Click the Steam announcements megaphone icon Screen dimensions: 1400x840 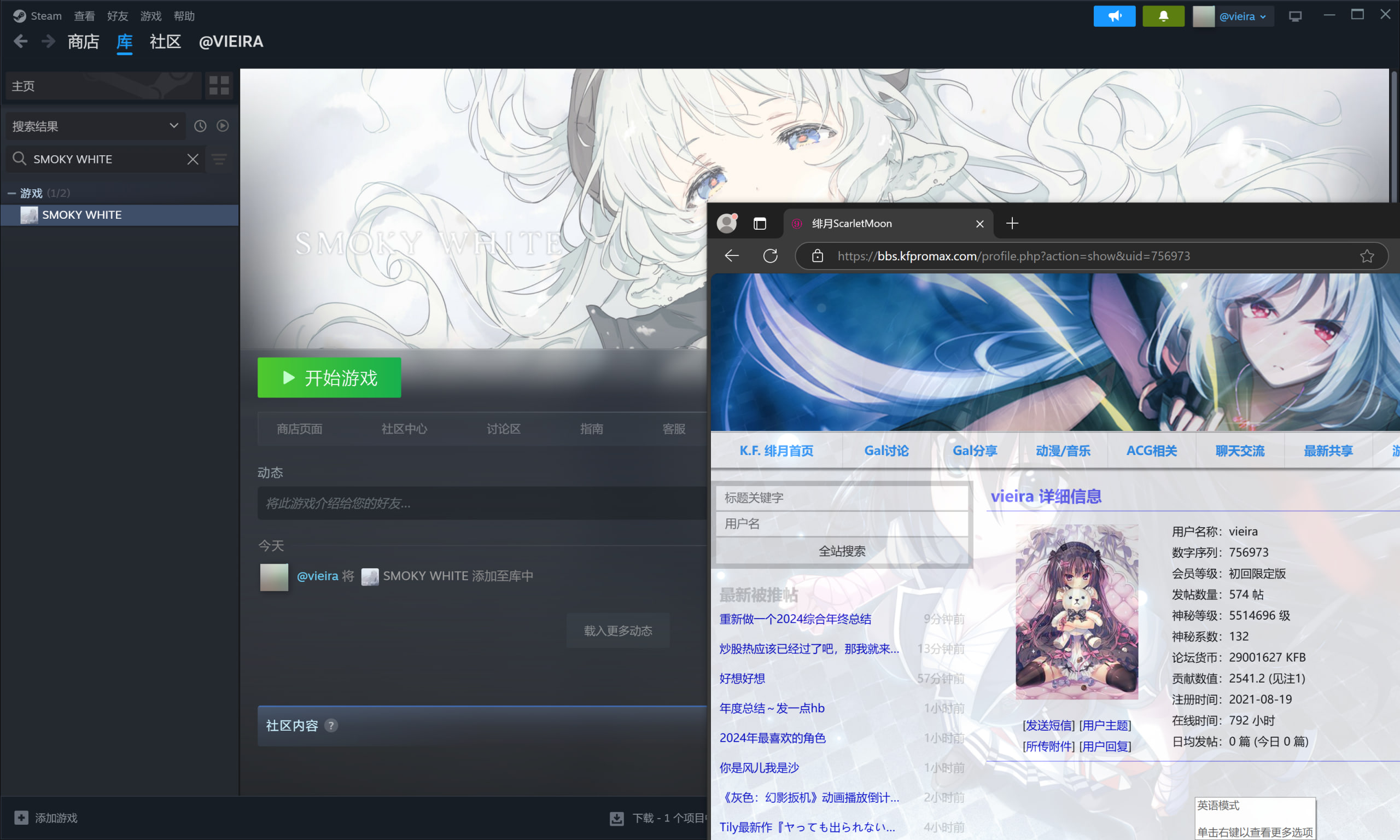(x=1113, y=16)
